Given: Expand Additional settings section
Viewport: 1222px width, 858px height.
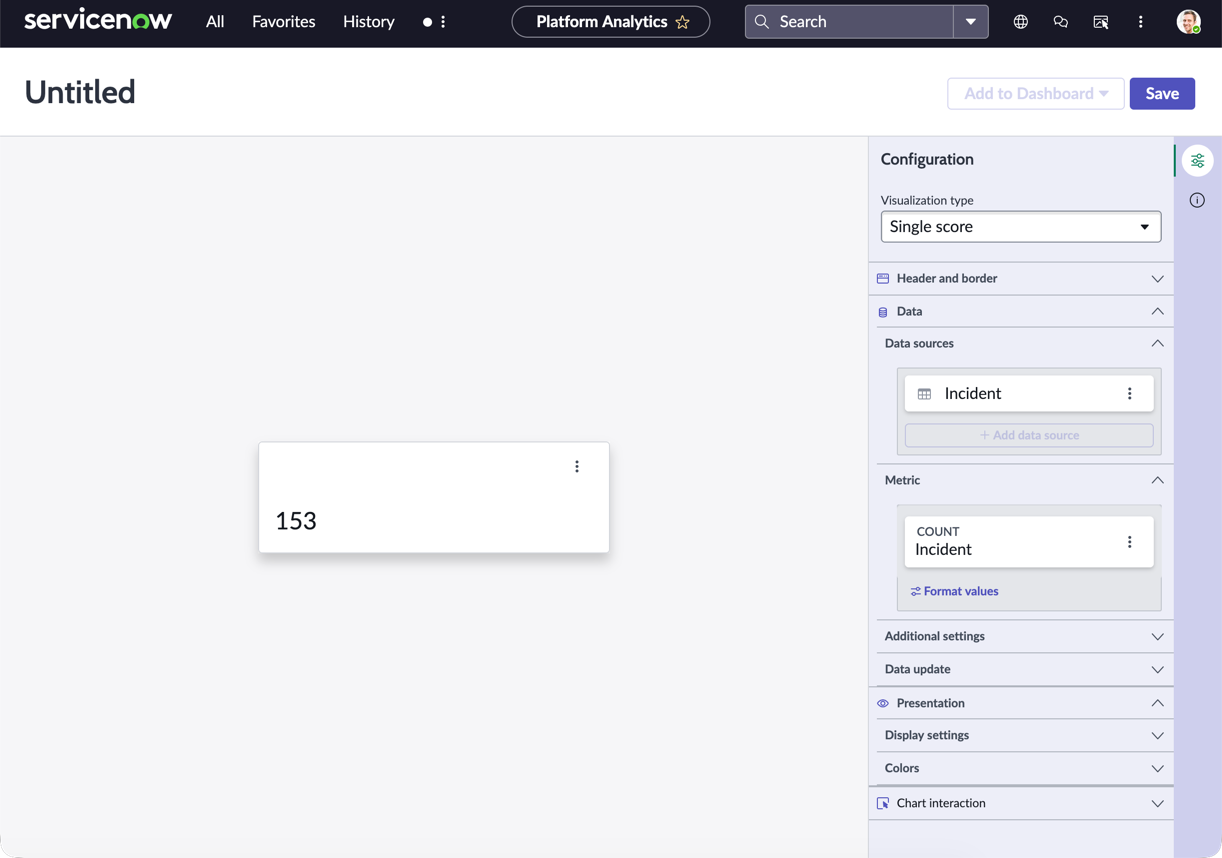Looking at the screenshot, I should coord(1025,636).
